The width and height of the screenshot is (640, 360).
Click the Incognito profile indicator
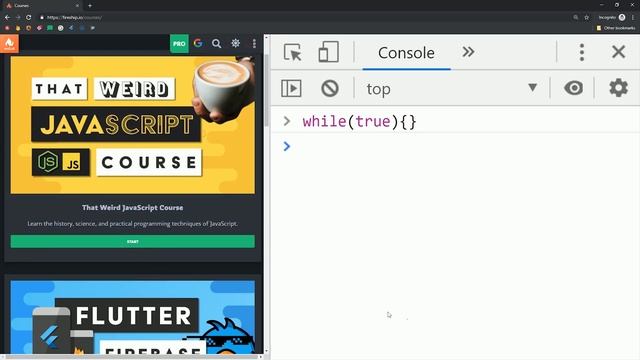pyautogui.click(x=612, y=18)
